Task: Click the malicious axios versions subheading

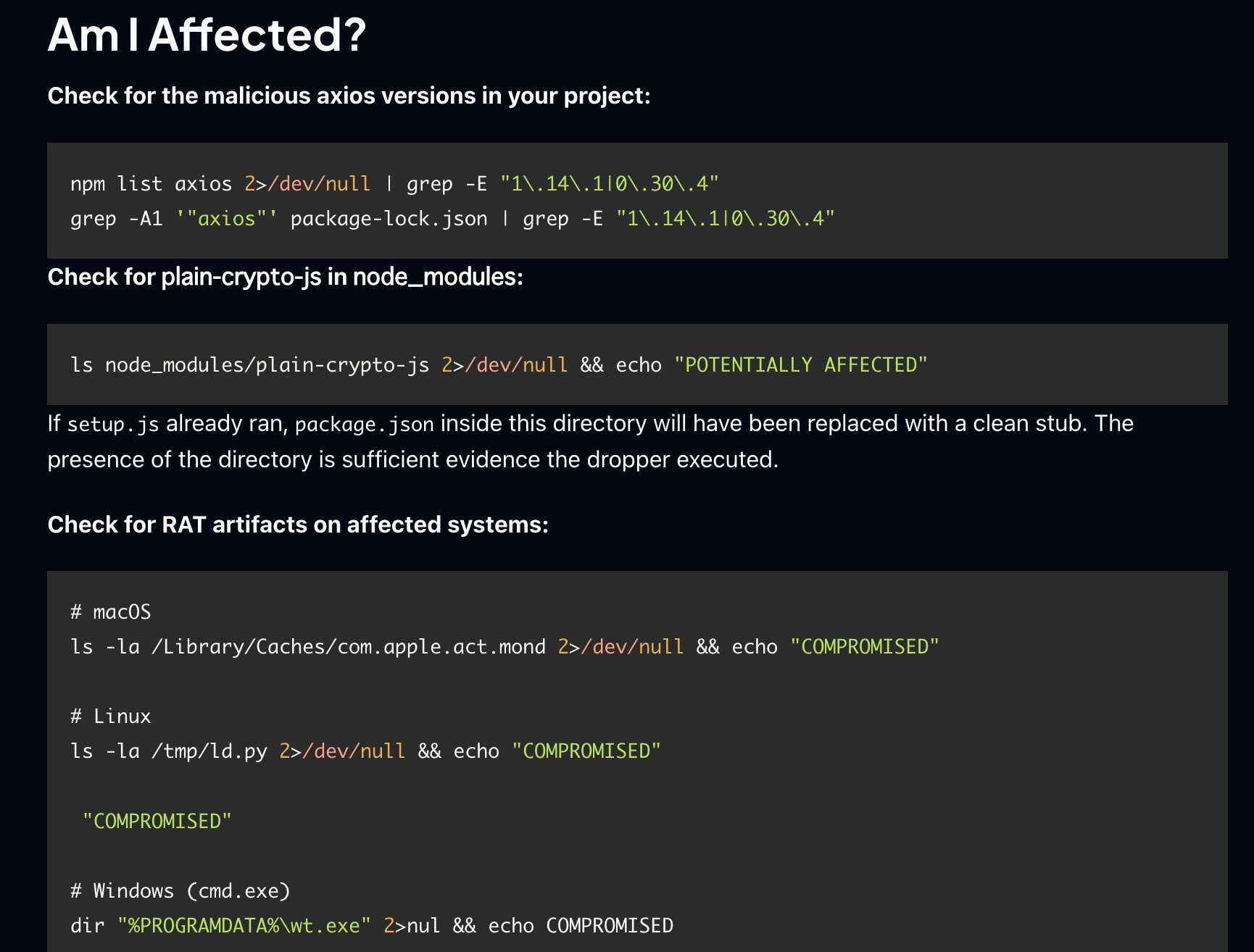Action: 349,96
